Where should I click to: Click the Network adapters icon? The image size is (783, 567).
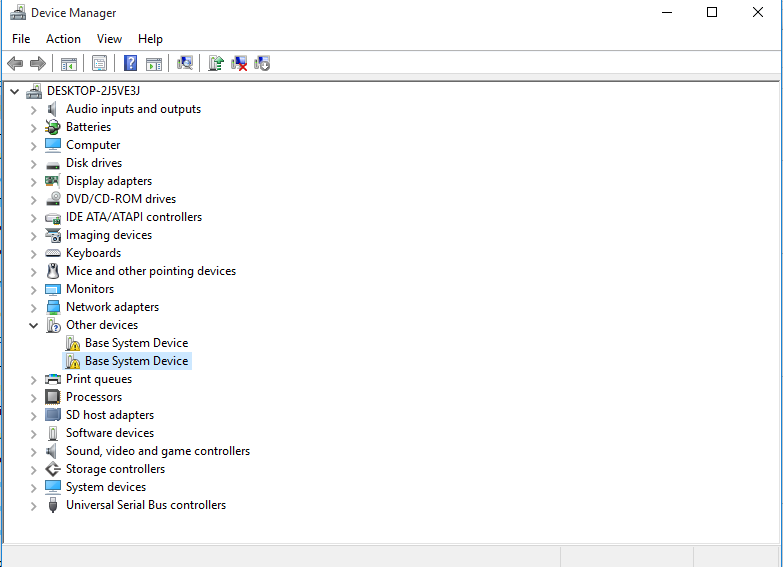coord(53,307)
